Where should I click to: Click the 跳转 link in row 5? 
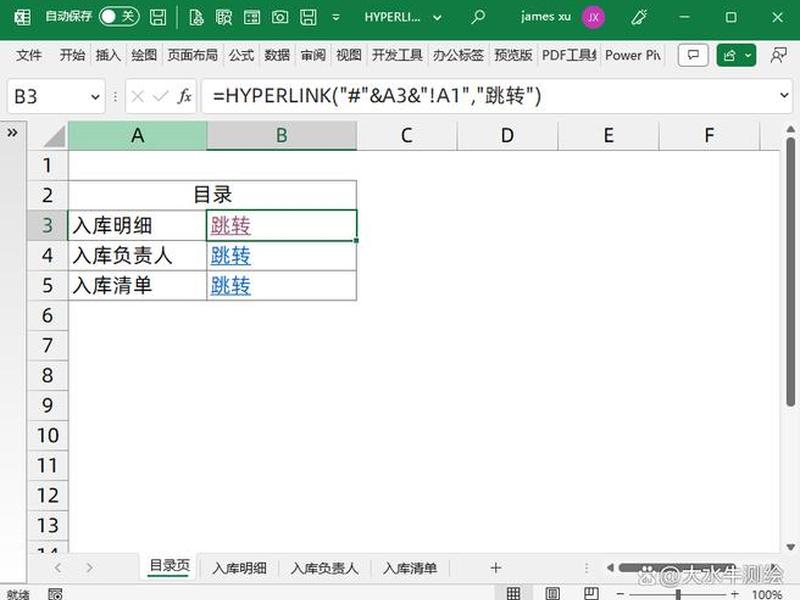[x=231, y=285]
